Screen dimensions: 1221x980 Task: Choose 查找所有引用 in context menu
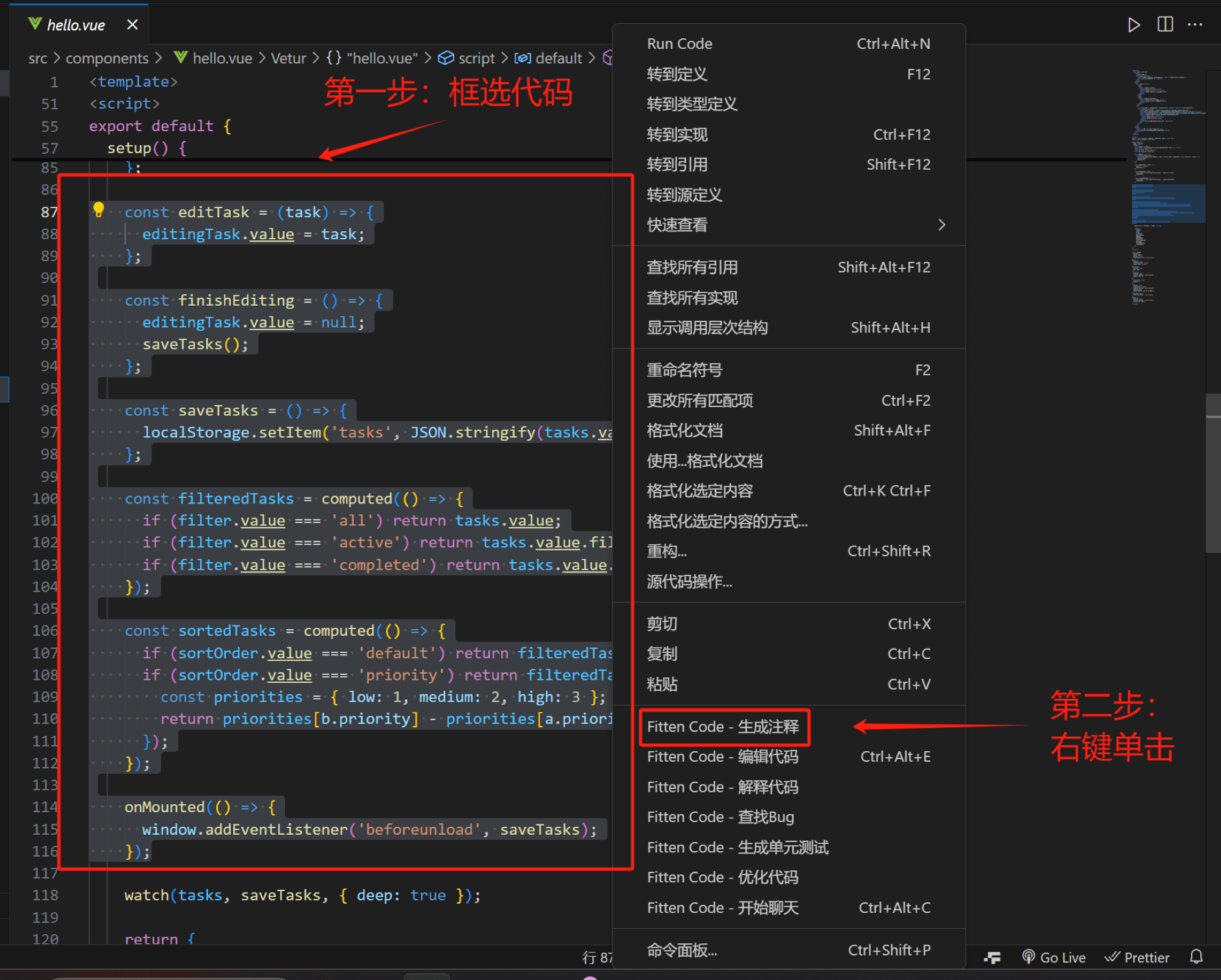coord(789,267)
